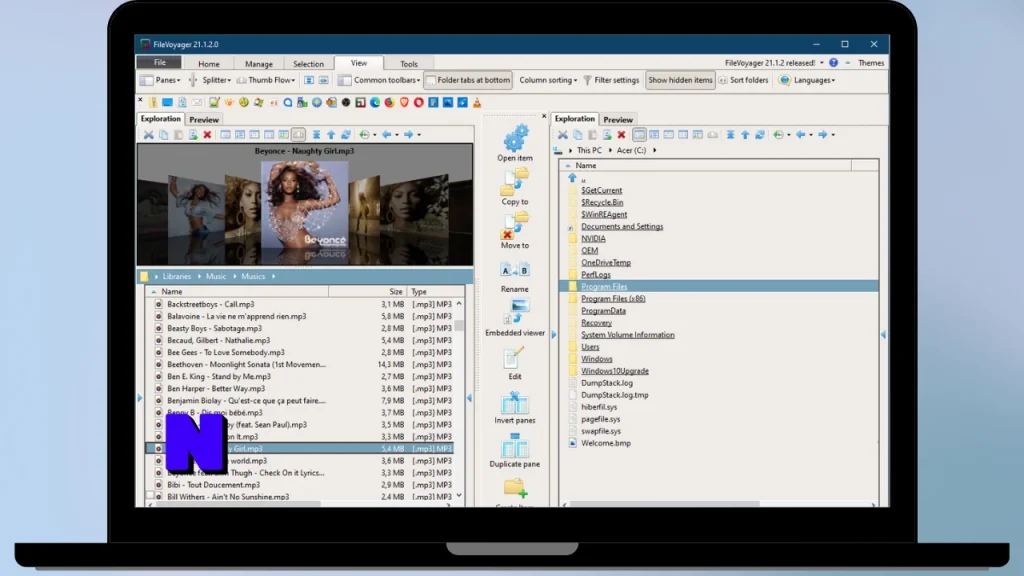Open the Splitter dropdown
This screenshot has height=576, width=1024.
(210, 80)
